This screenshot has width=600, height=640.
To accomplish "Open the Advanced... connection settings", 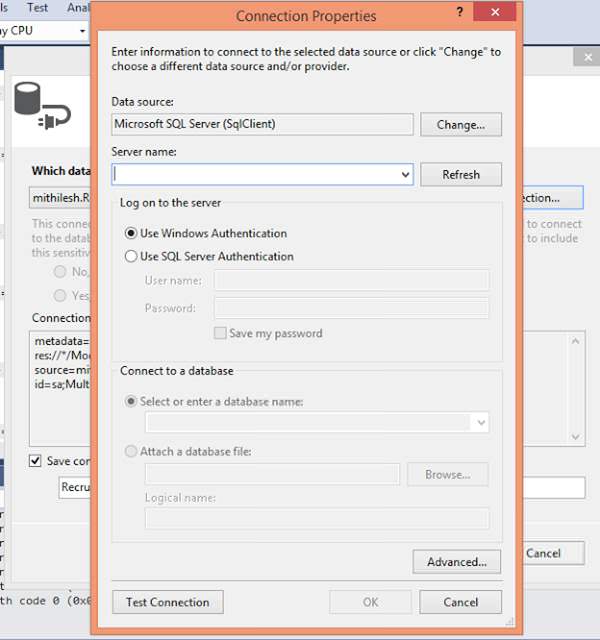I will [x=457, y=562].
